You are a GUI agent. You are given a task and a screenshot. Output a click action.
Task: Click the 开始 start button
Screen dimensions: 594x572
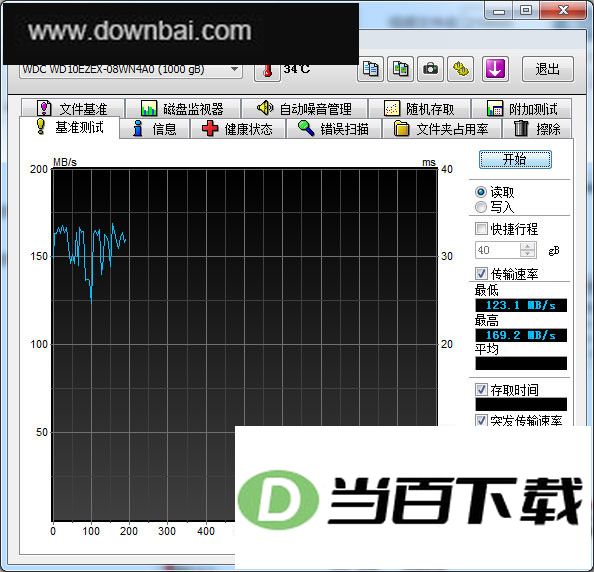tap(515, 159)
